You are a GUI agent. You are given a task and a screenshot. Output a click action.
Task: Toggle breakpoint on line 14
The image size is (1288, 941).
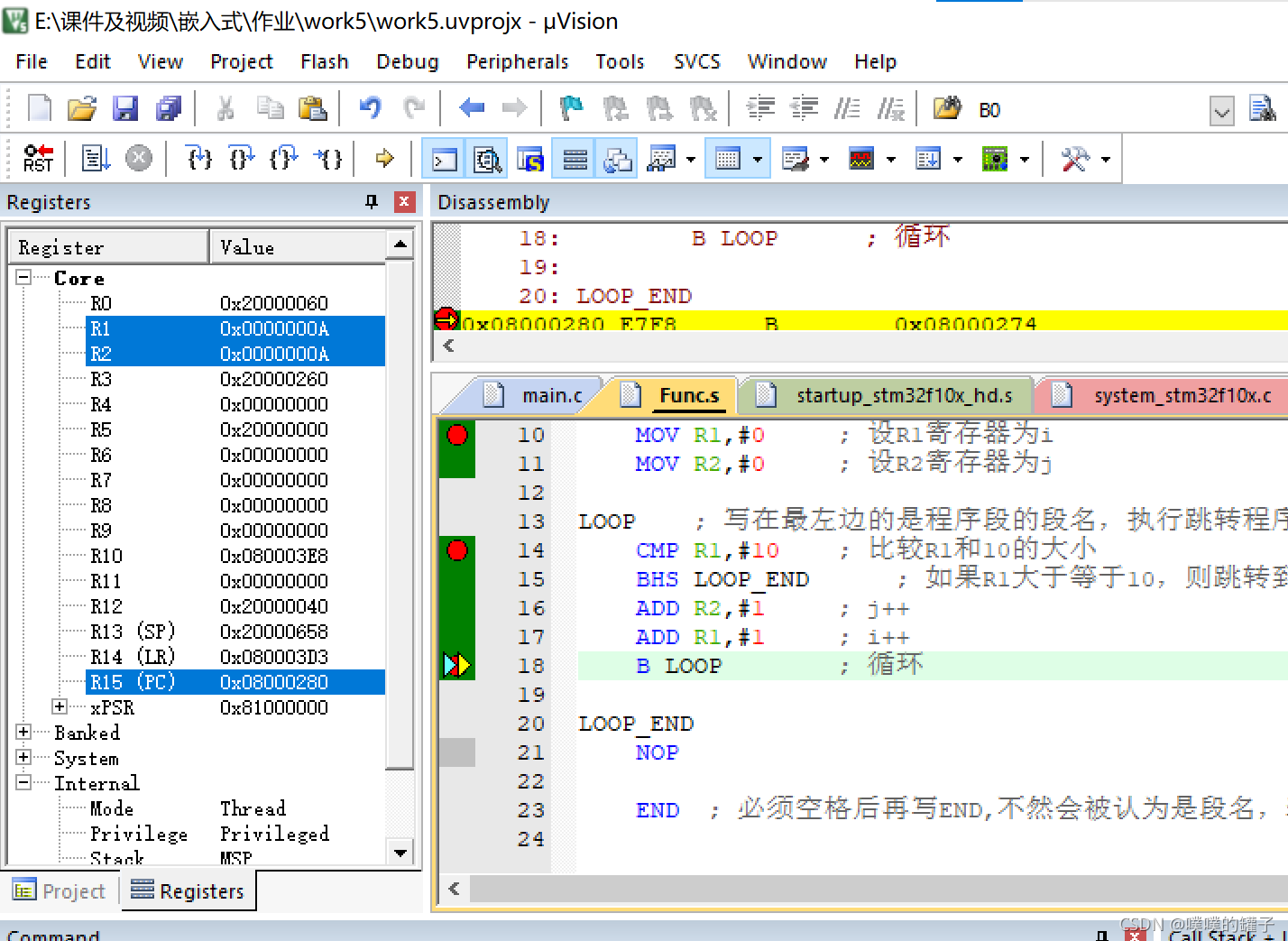click(x=457, y=550)
